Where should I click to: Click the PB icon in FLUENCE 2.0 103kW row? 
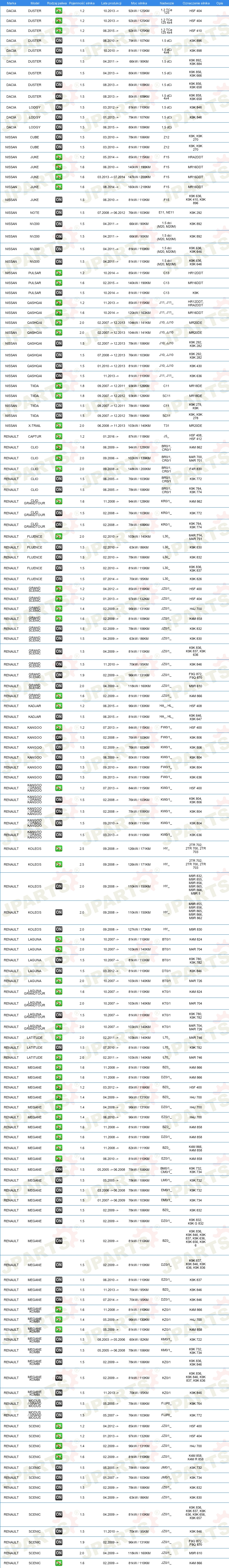pos(59,537)
